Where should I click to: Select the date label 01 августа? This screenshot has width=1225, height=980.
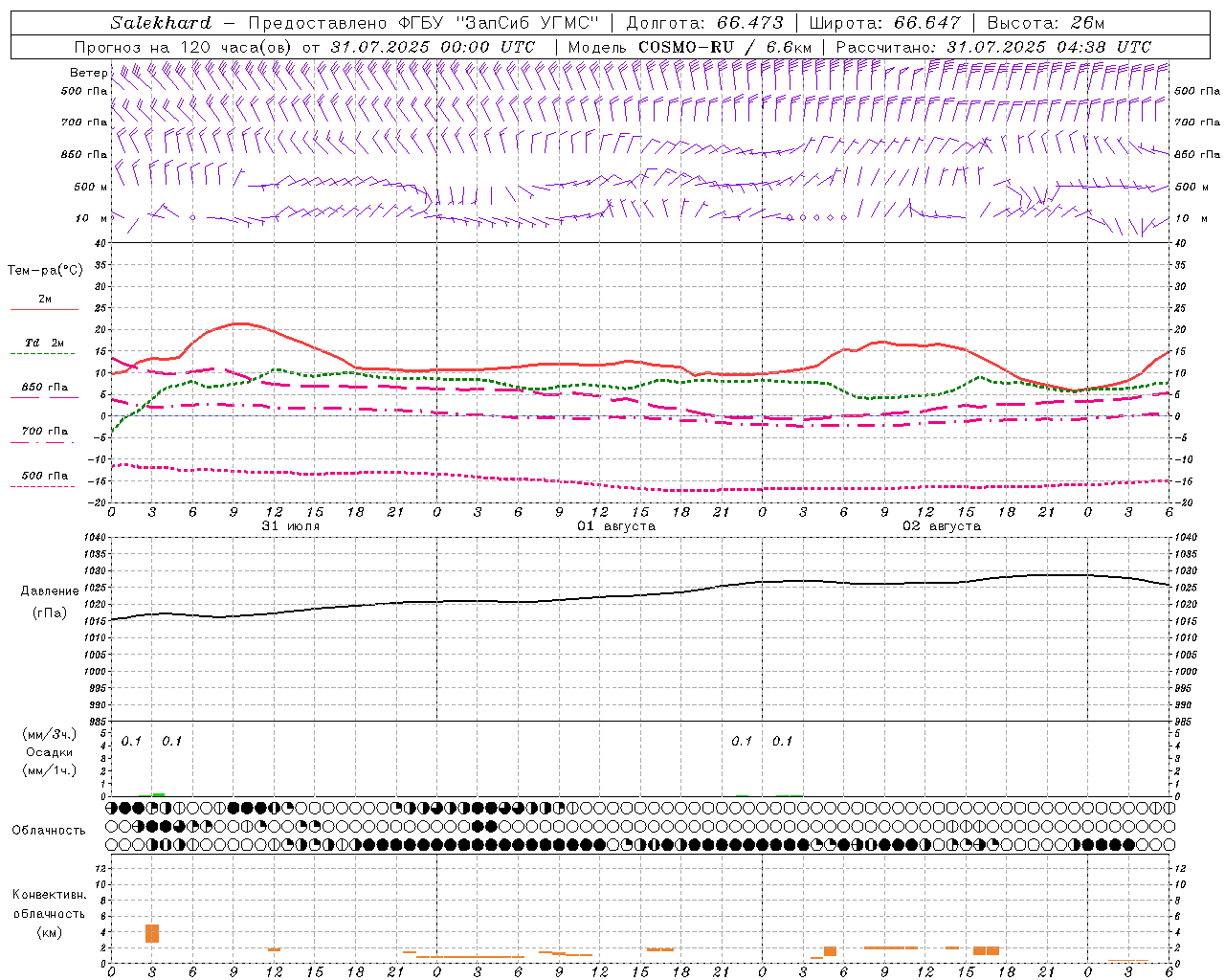tap(616, 526)
